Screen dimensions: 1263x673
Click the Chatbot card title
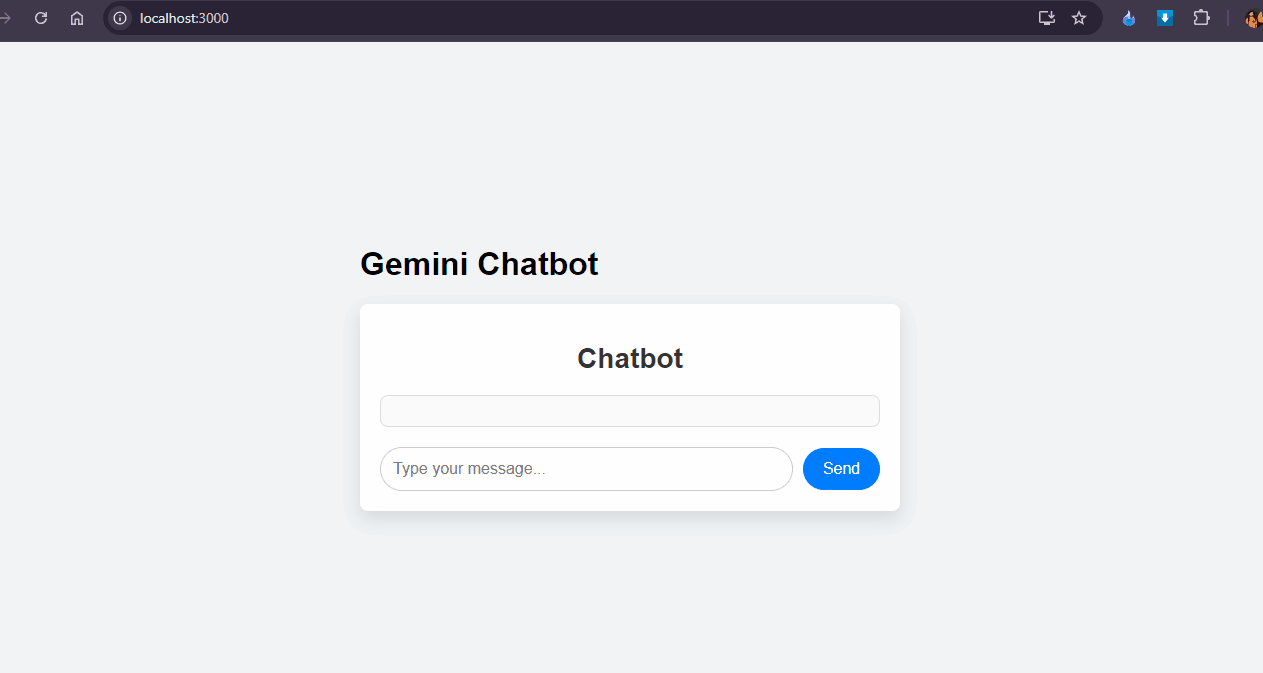pos(630,358)
